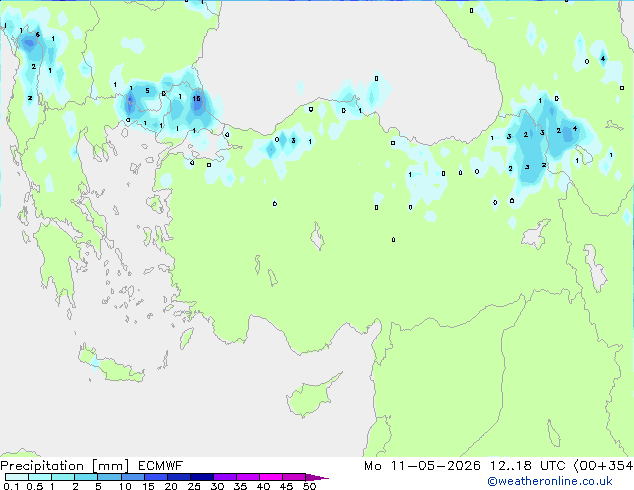Select the 0.5–1 mm legend swatch

click(x=40, y=477)
